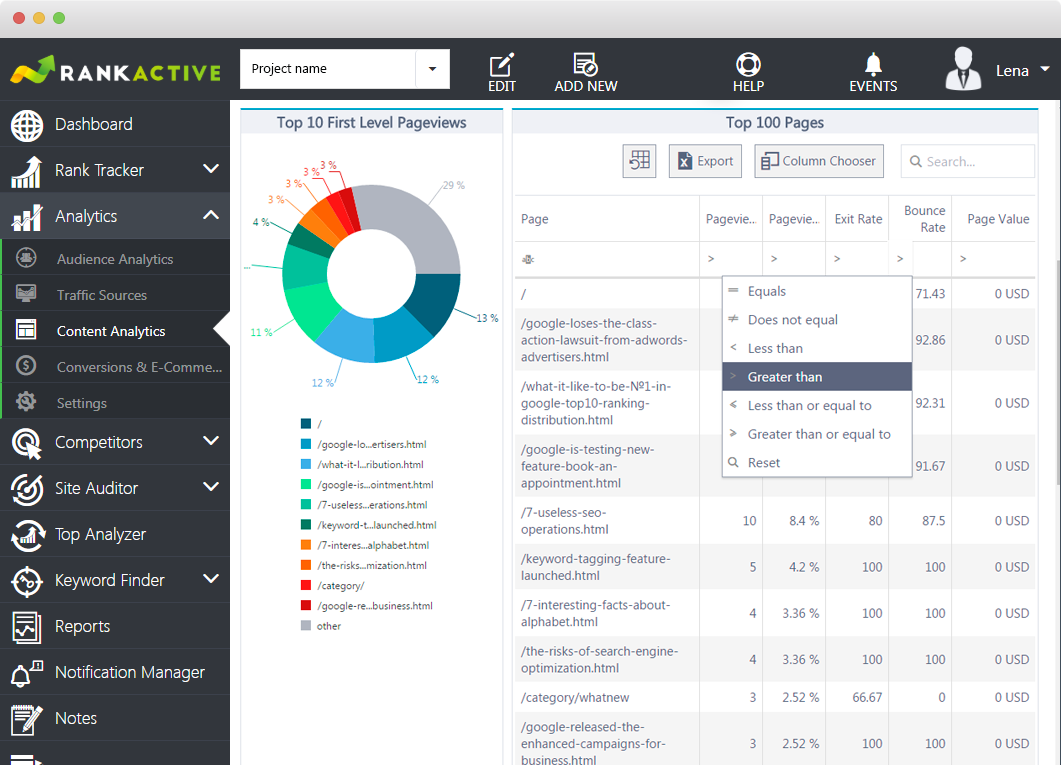Open Audience Analytics page
Viewport: 1061px width, 765px height.
coord(115,259)
